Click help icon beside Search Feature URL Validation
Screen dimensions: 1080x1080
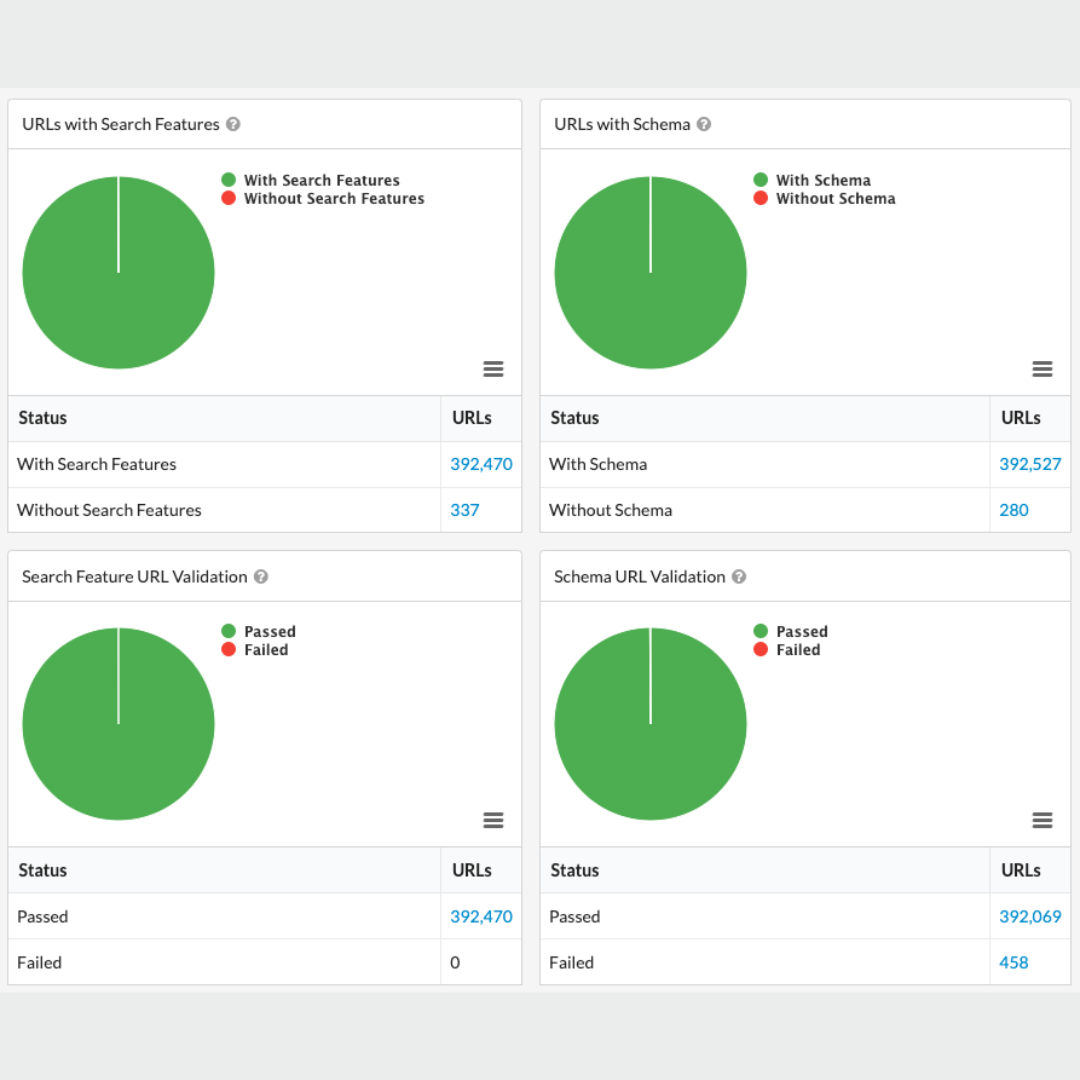261,576
